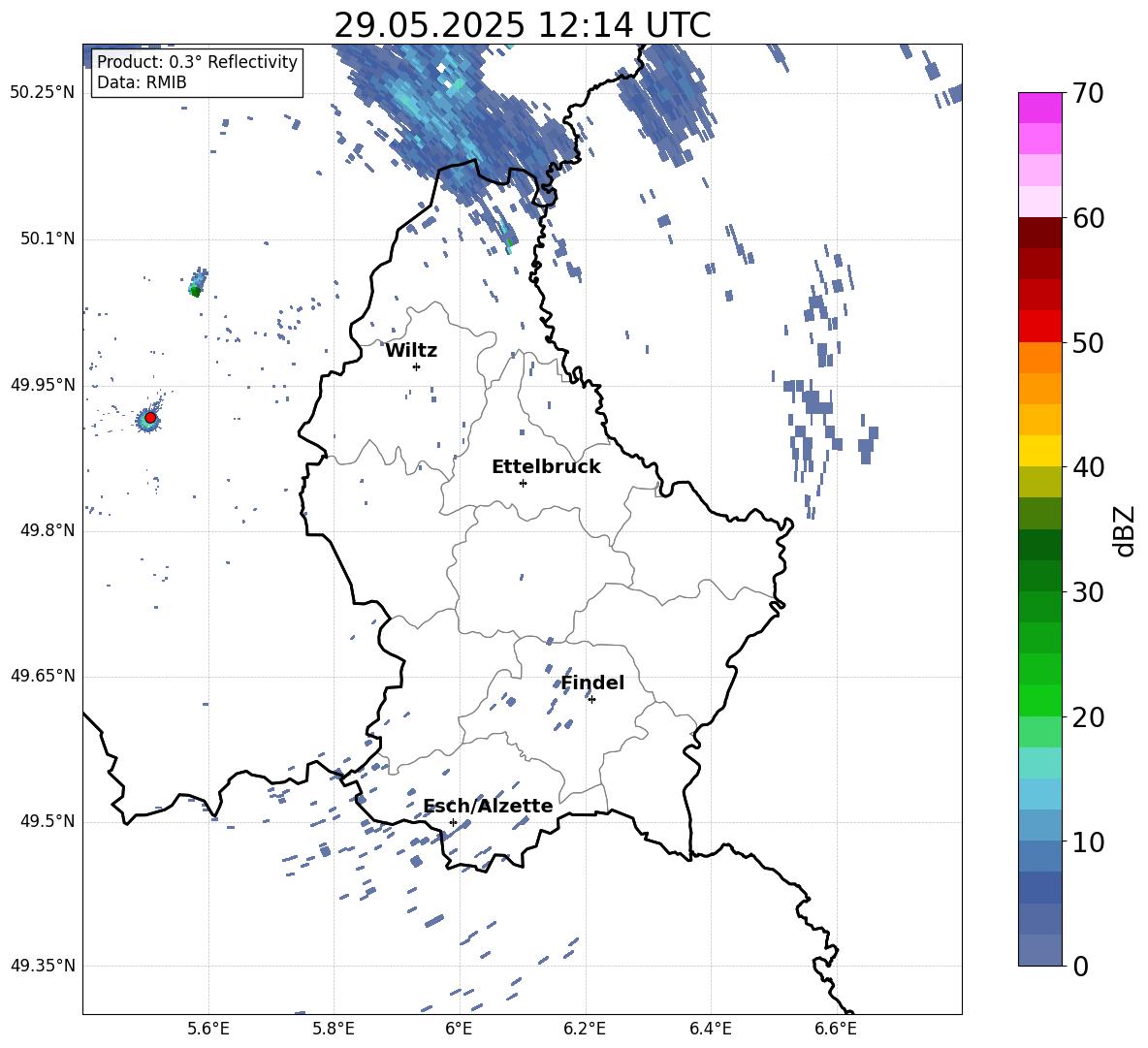Click the 6.4°E longitude label
The width and height of the screenshot is (1148, 1048).
tap(710, 1029)
